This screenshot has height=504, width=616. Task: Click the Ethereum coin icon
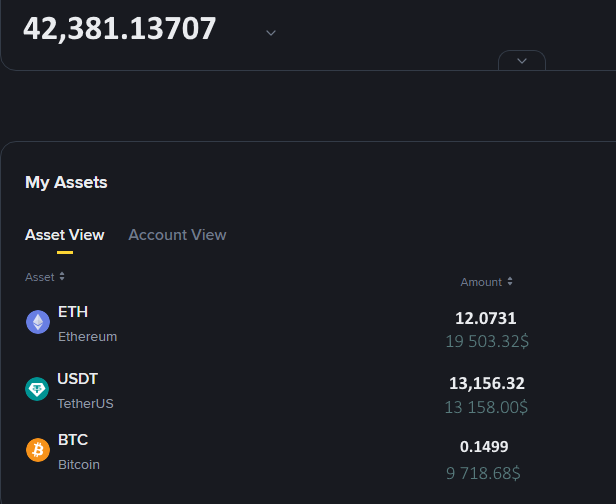[x=38, y=322]
